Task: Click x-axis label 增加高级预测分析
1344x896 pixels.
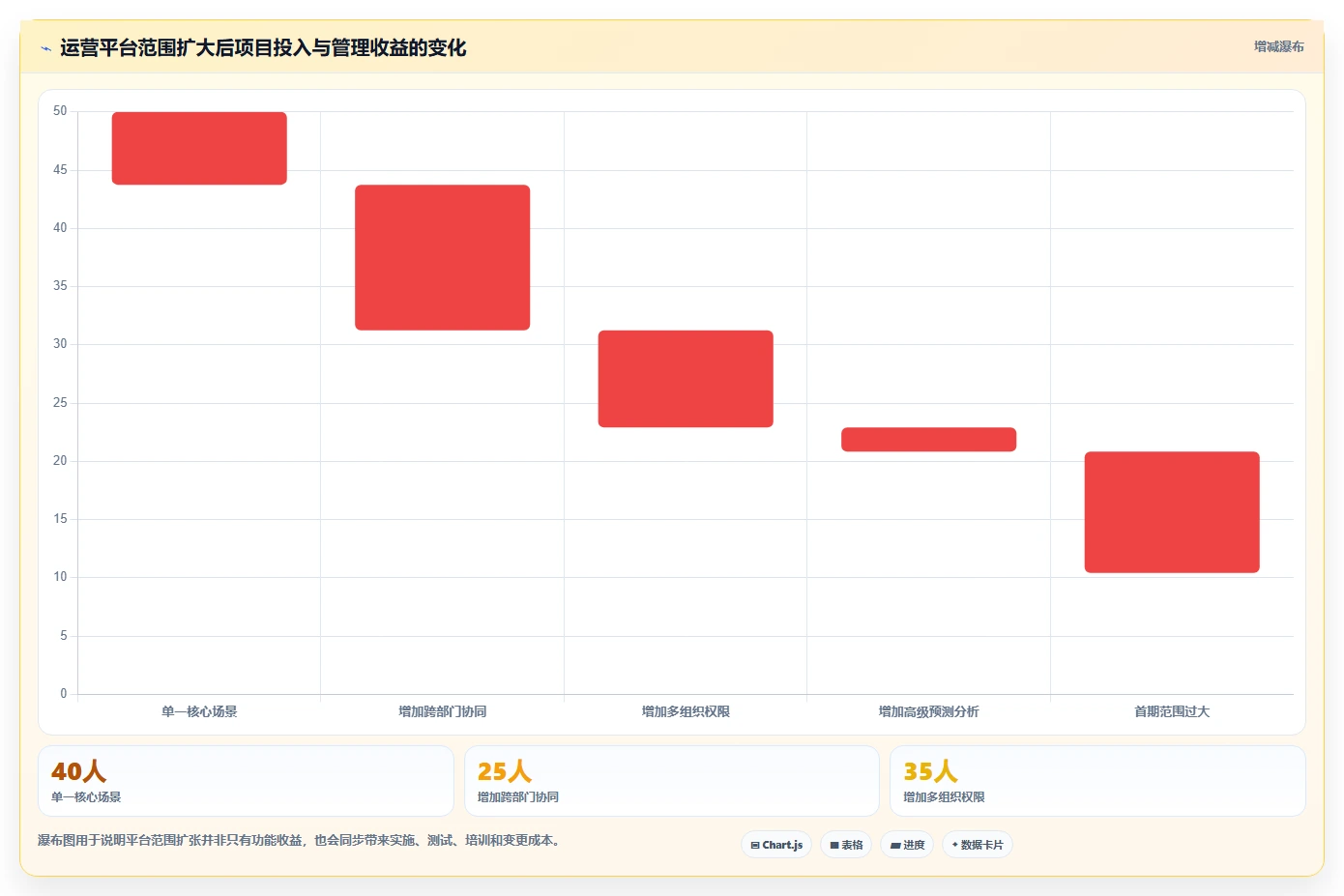Action: point(928,711)
